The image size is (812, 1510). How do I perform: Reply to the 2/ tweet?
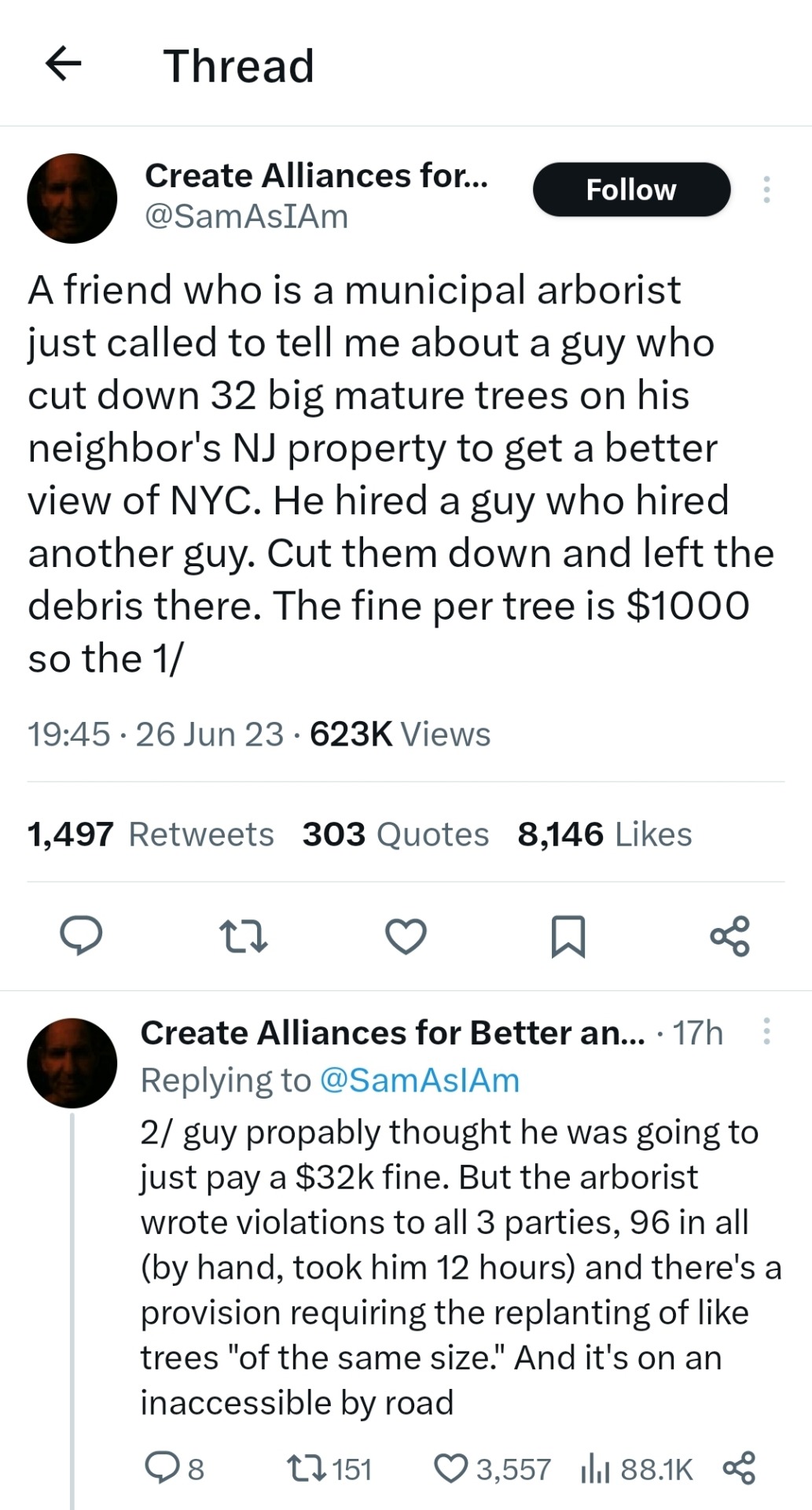[x=162, y=1468]
